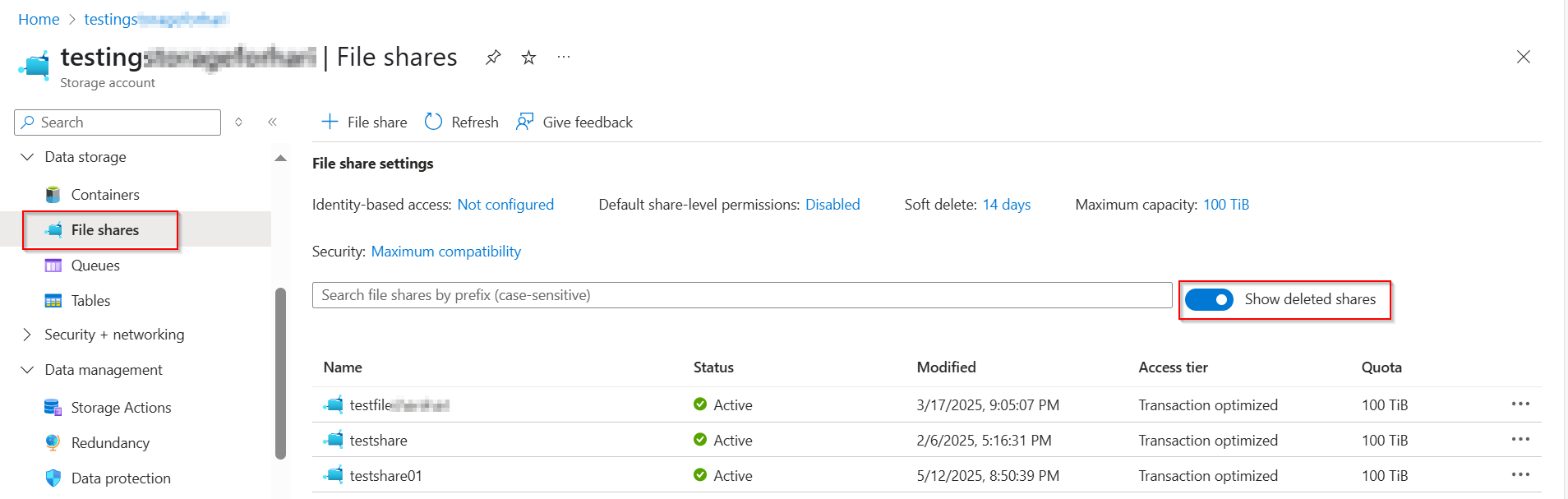Open File shares in sidebar menu
This screenshot has height=499, width=1568.
(x=105, y=230)
